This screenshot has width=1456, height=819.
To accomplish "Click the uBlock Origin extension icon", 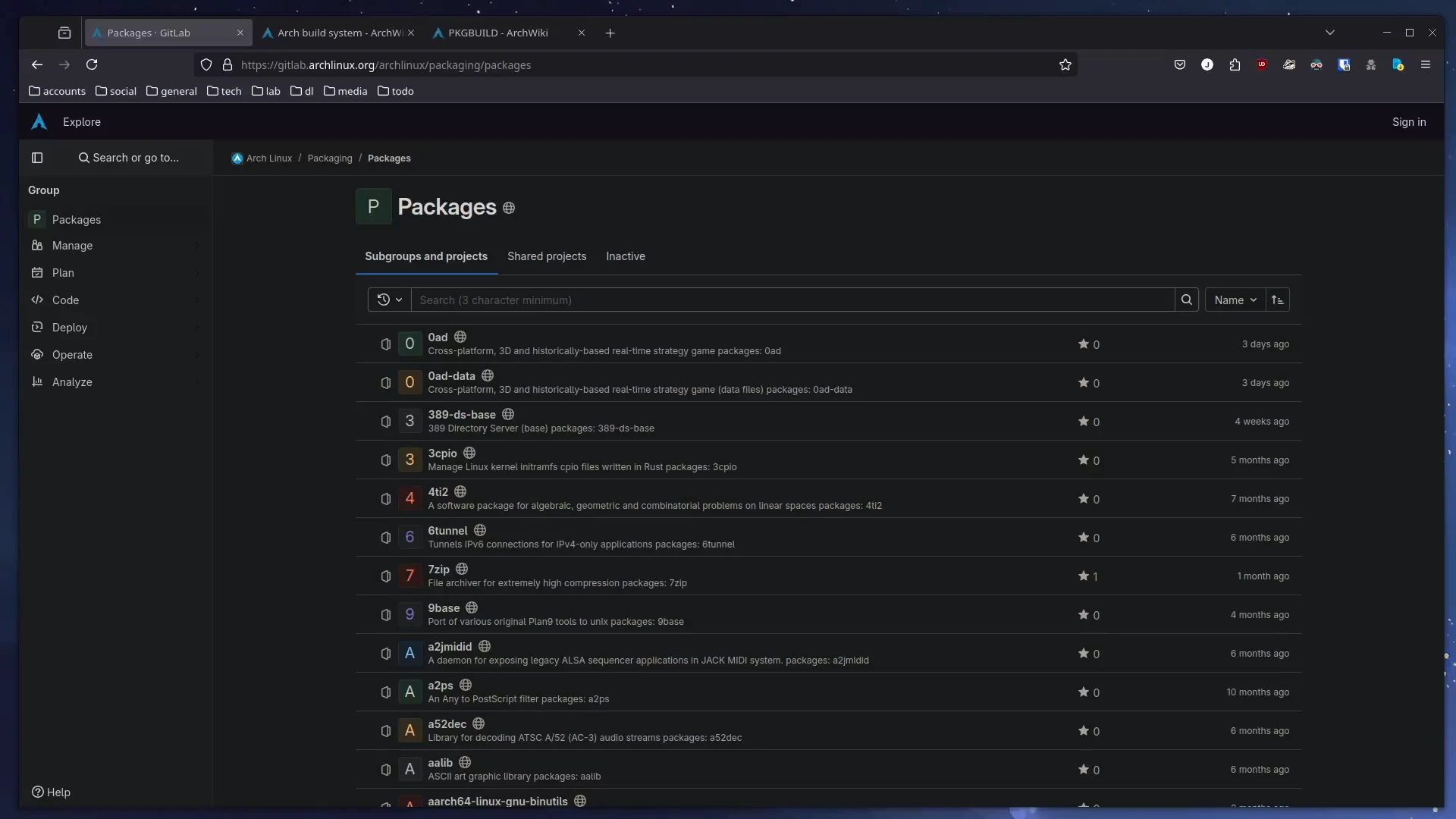I will (x=1262, y=65).
